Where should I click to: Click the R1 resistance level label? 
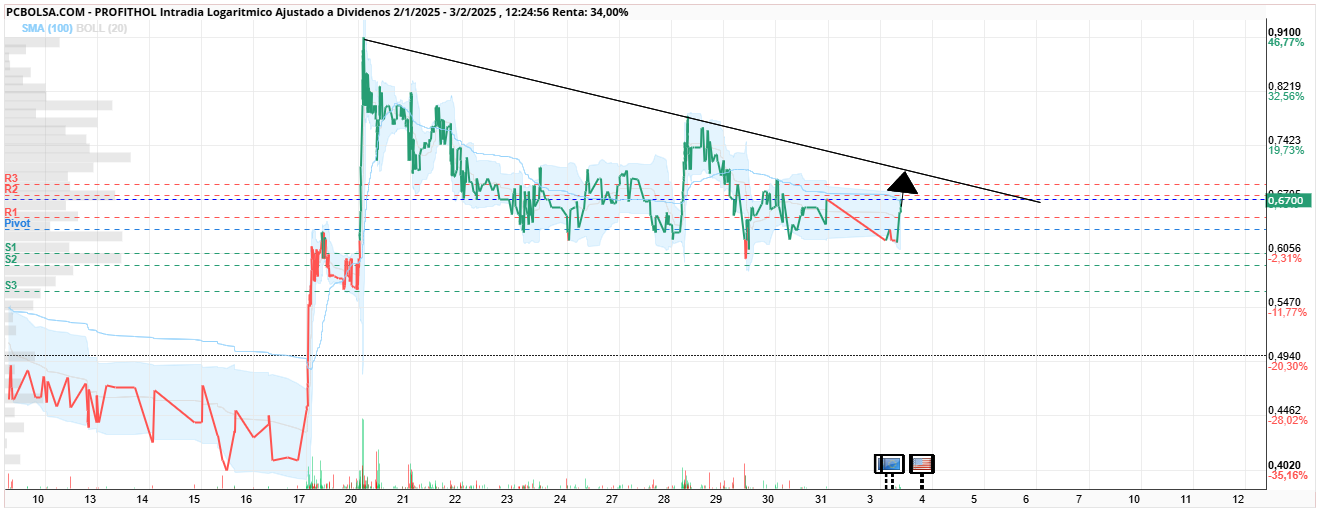[x=11, y=213]
